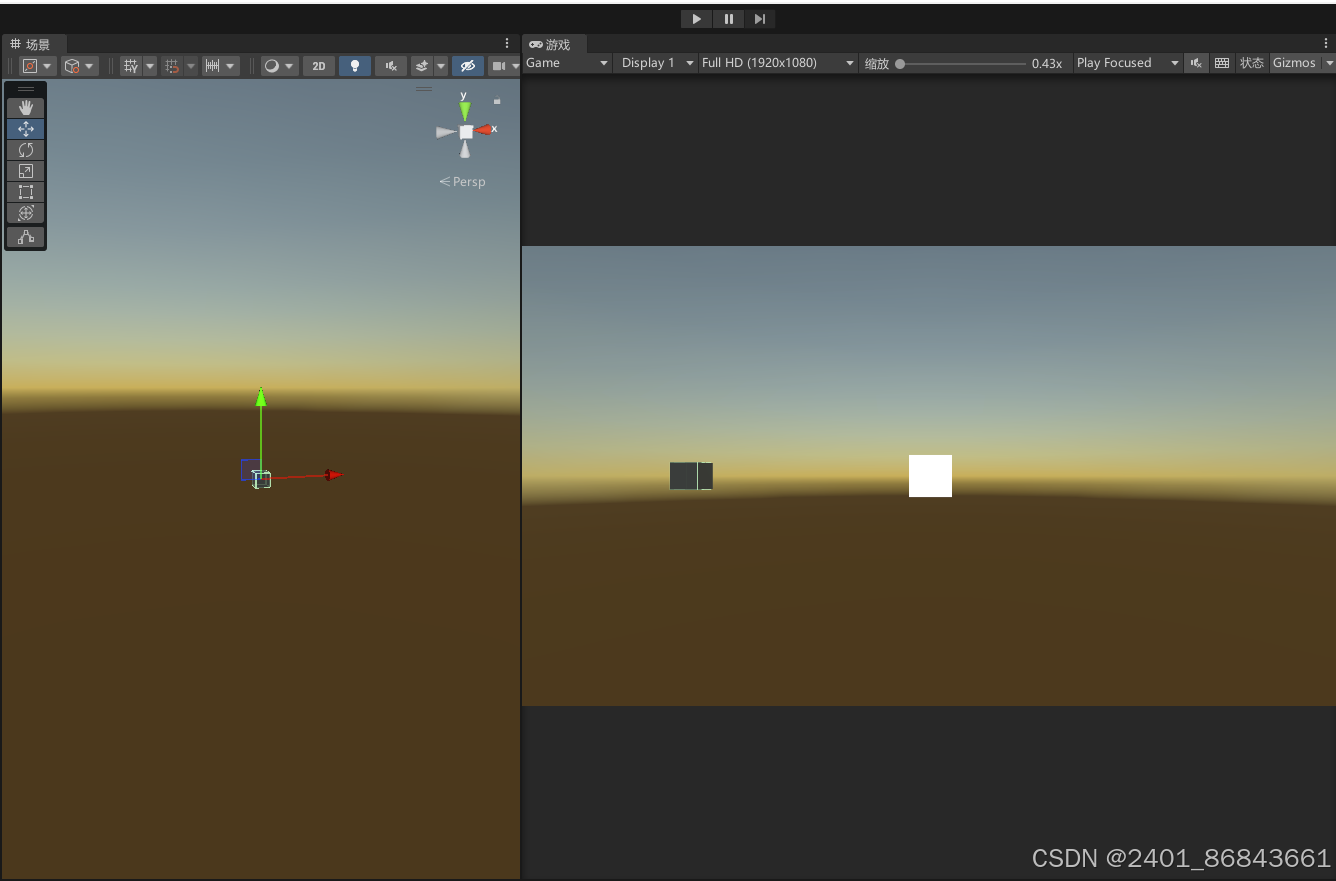Toggle 2D mode in the Scene view
This screenshot has height=881, width=1336.
pyautogui.click(x=318, y=65)
